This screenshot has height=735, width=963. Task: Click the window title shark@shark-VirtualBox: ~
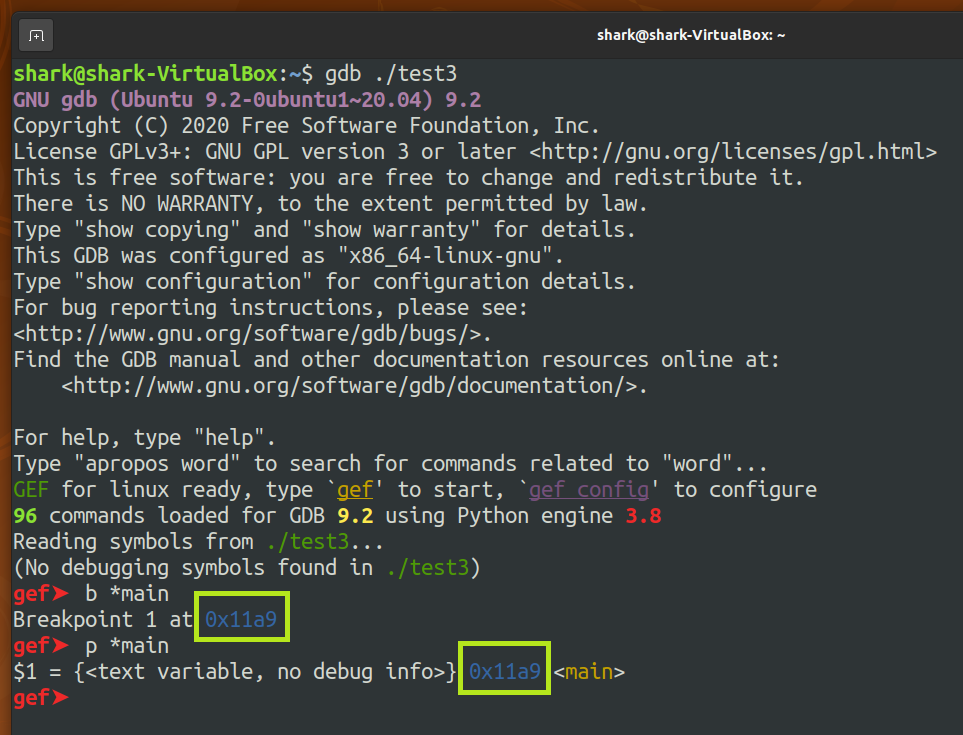coord(691,35)
